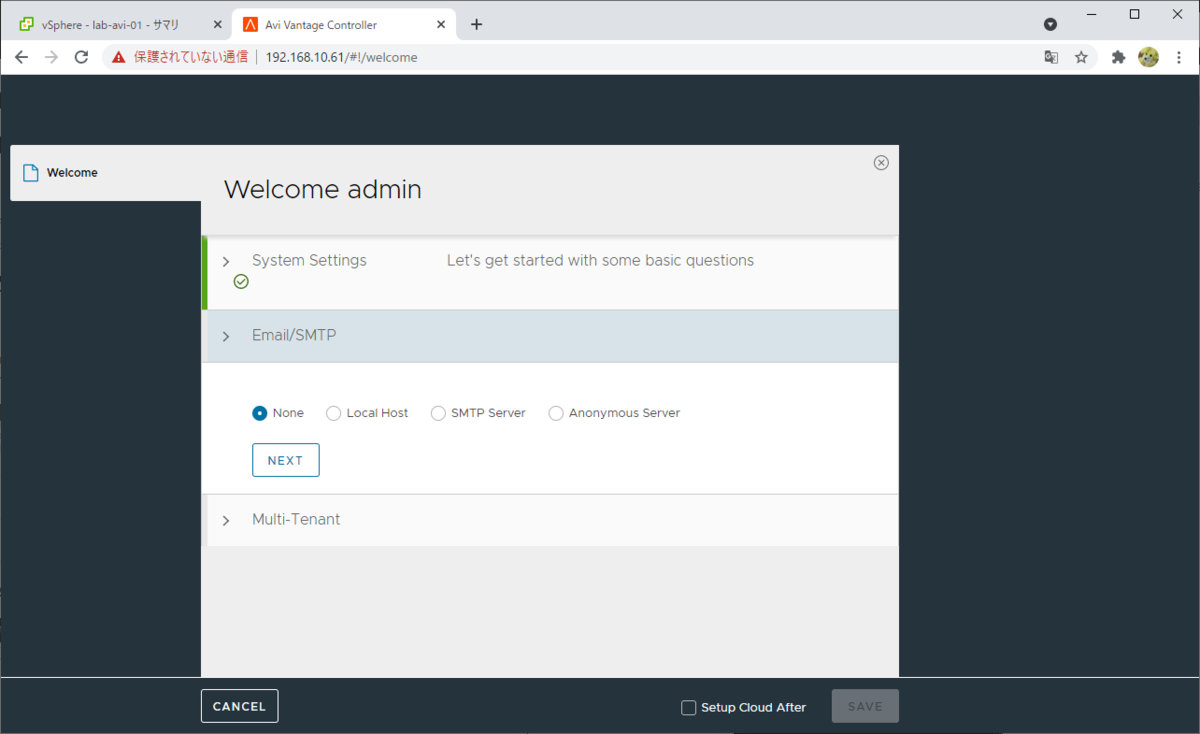Select the None email option

coord(260,413)
